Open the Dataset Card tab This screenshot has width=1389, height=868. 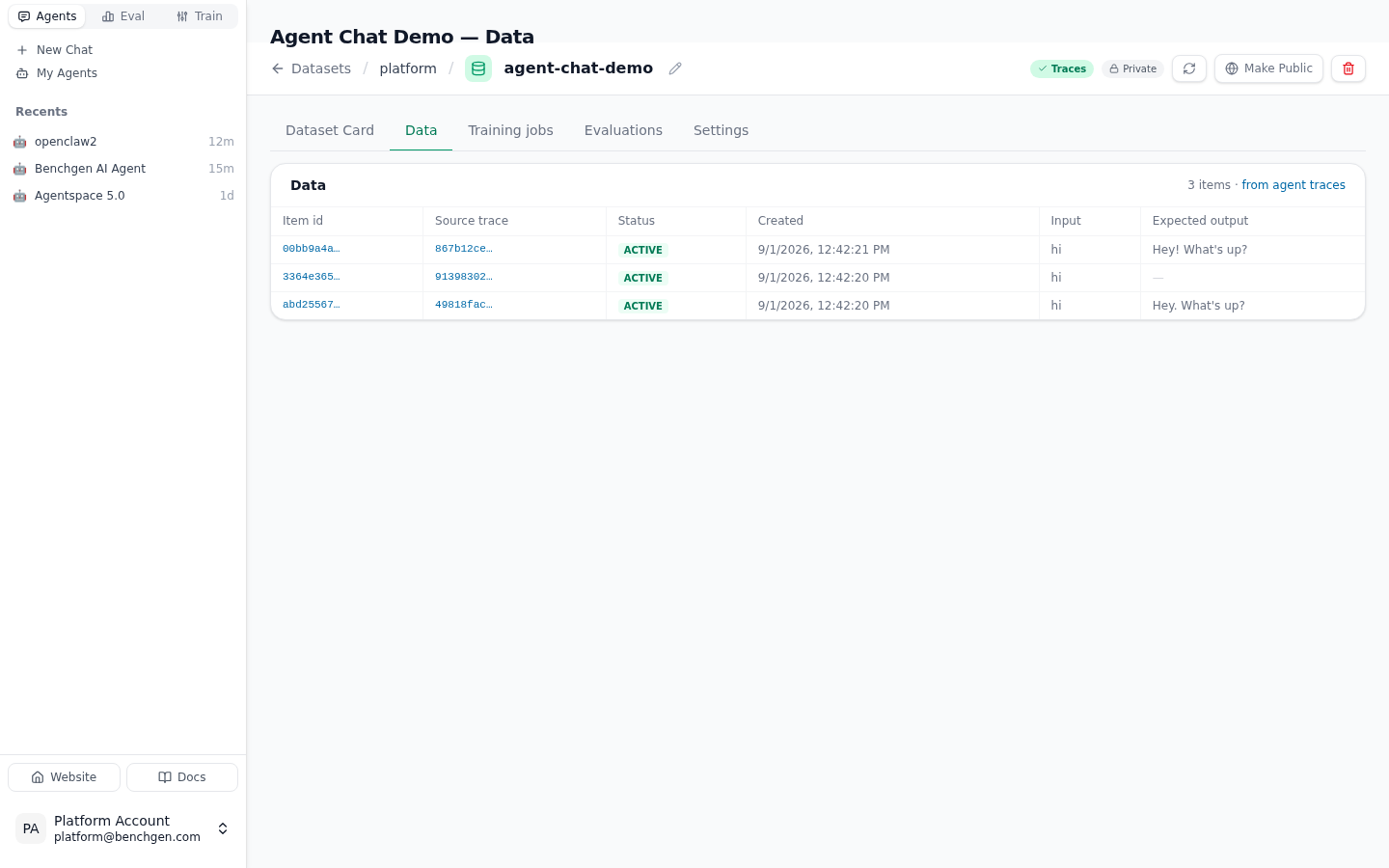coord(330,130)
